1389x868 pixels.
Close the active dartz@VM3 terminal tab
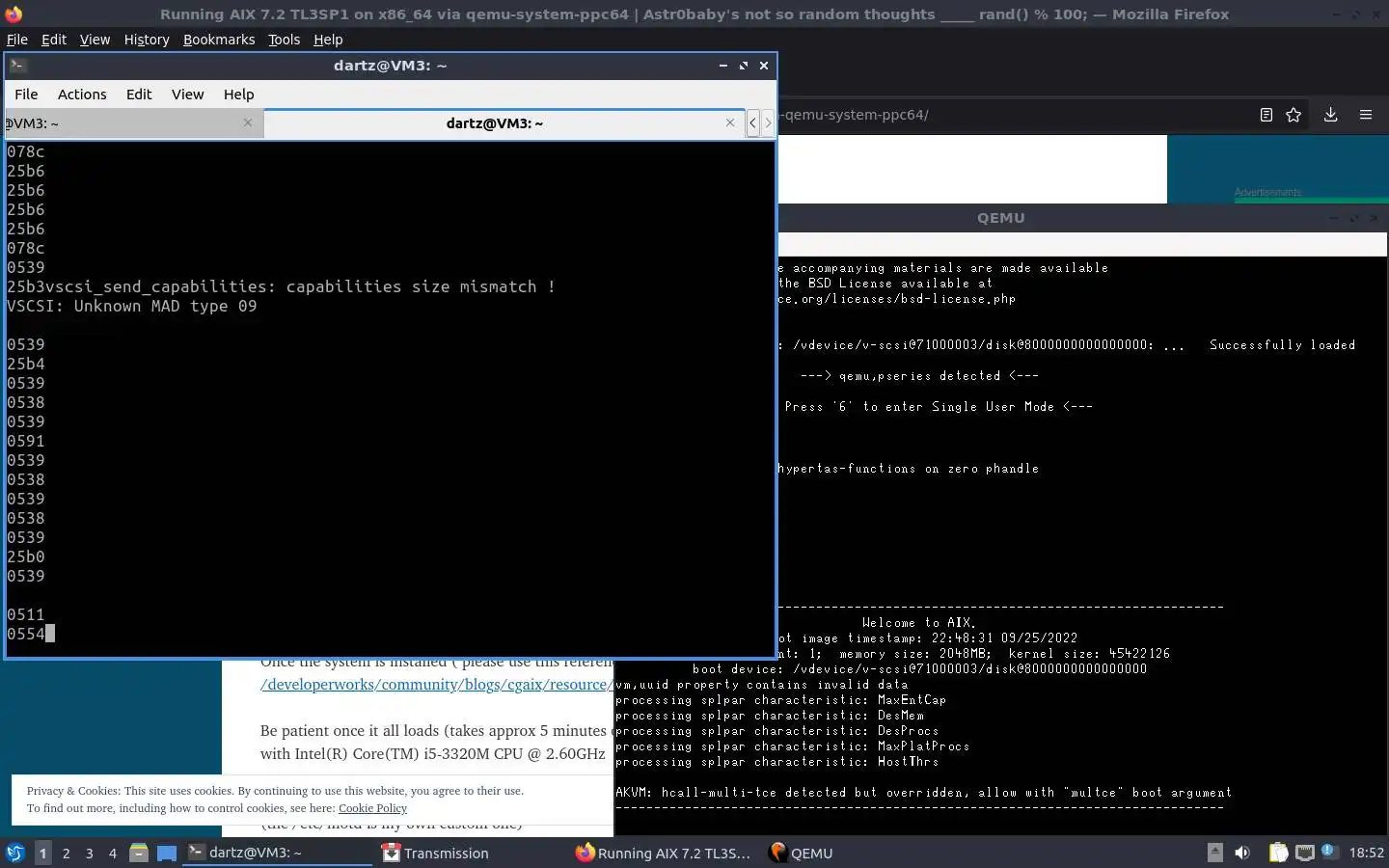(x=730, y=122)
